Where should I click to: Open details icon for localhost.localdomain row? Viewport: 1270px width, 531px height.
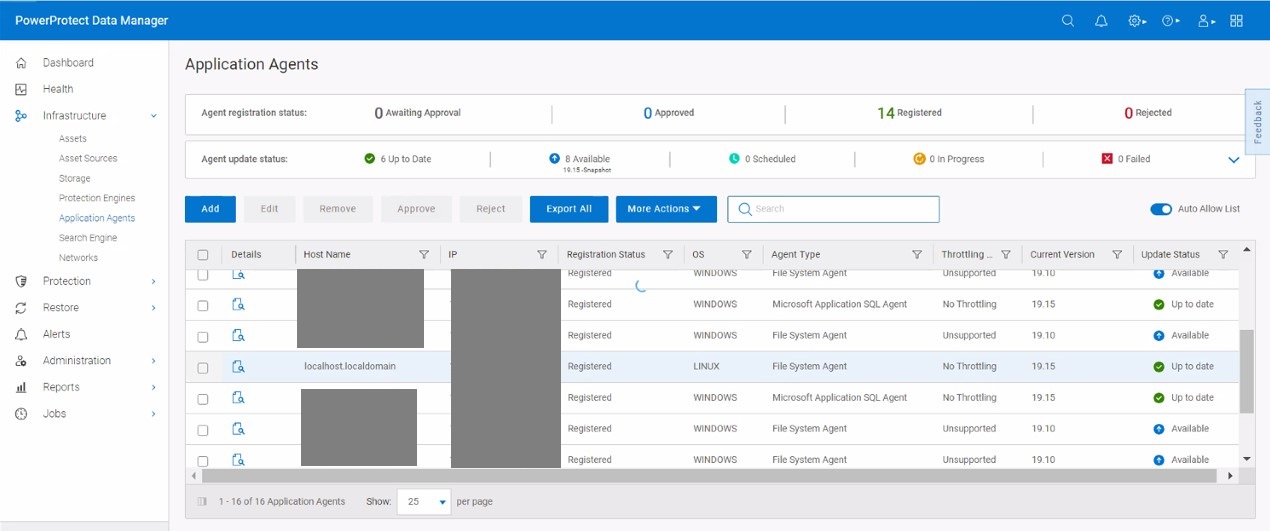tap(238, 367)
